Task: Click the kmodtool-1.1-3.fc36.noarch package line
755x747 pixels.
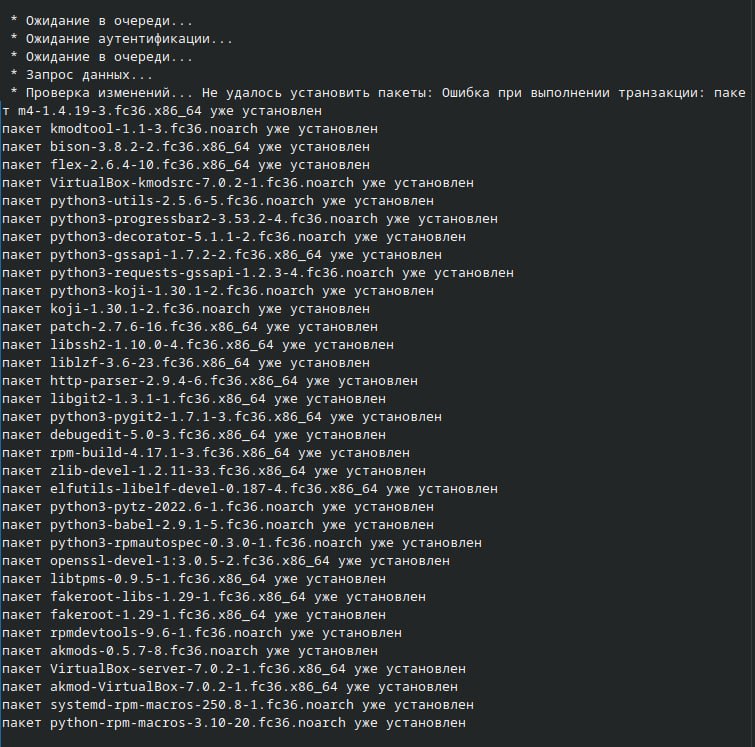Action: [189, 129]
